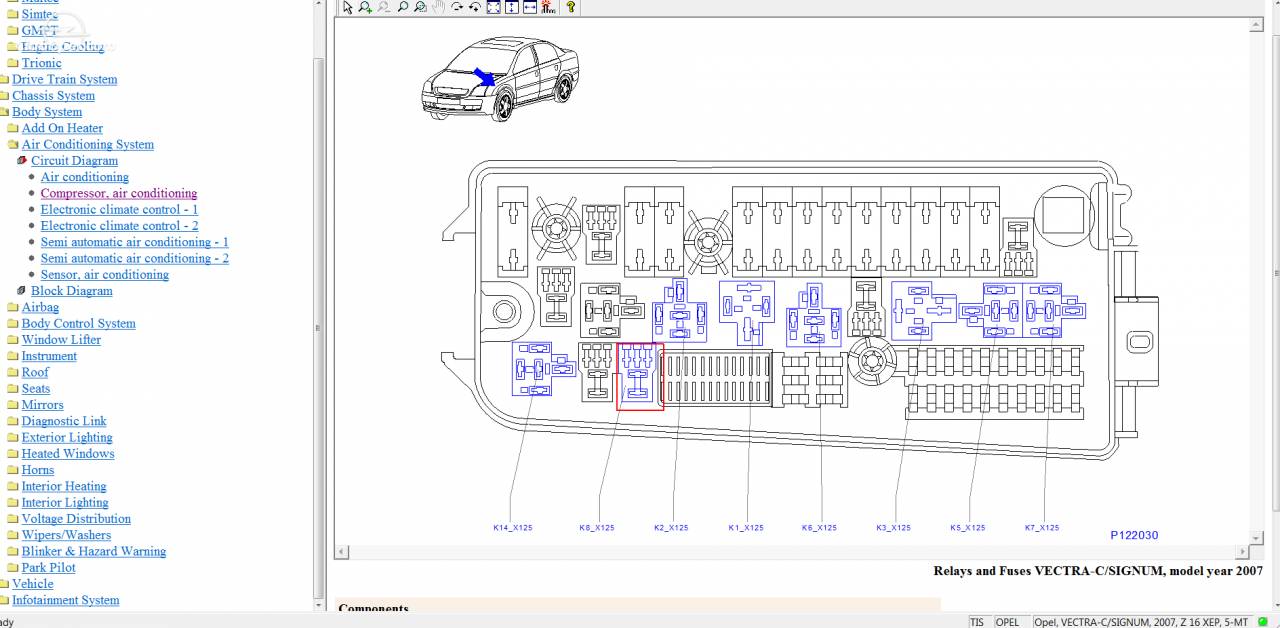Select the Blinker & Hazard Warning entry
The width and height of the screenshot is (1280, 628).
coord(94,551)
